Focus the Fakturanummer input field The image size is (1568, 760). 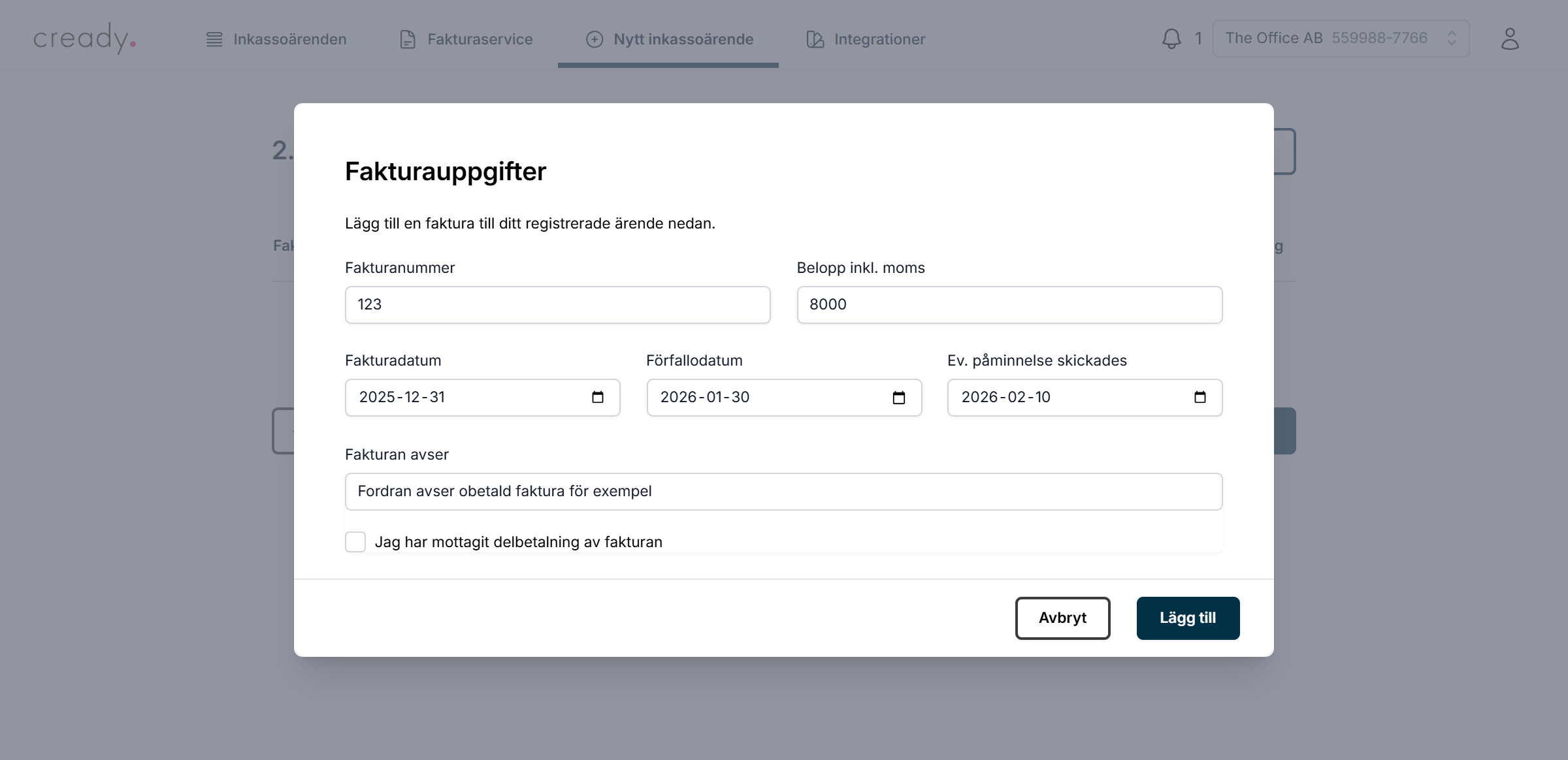tap(557, 305)
